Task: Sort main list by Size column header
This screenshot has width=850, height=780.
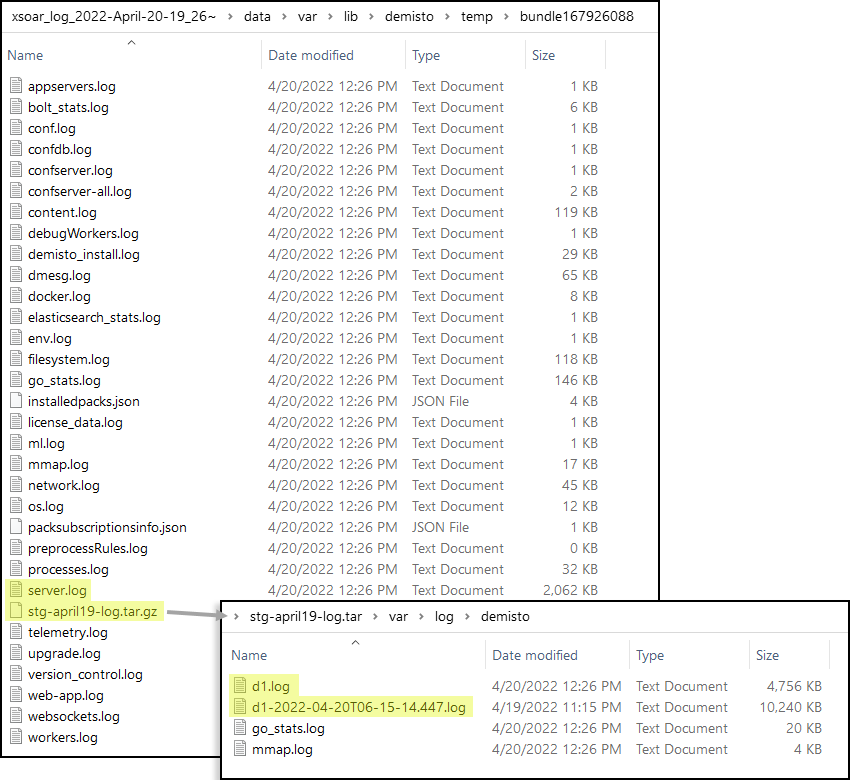Action: pyautogui.click(x=543, y=55)
